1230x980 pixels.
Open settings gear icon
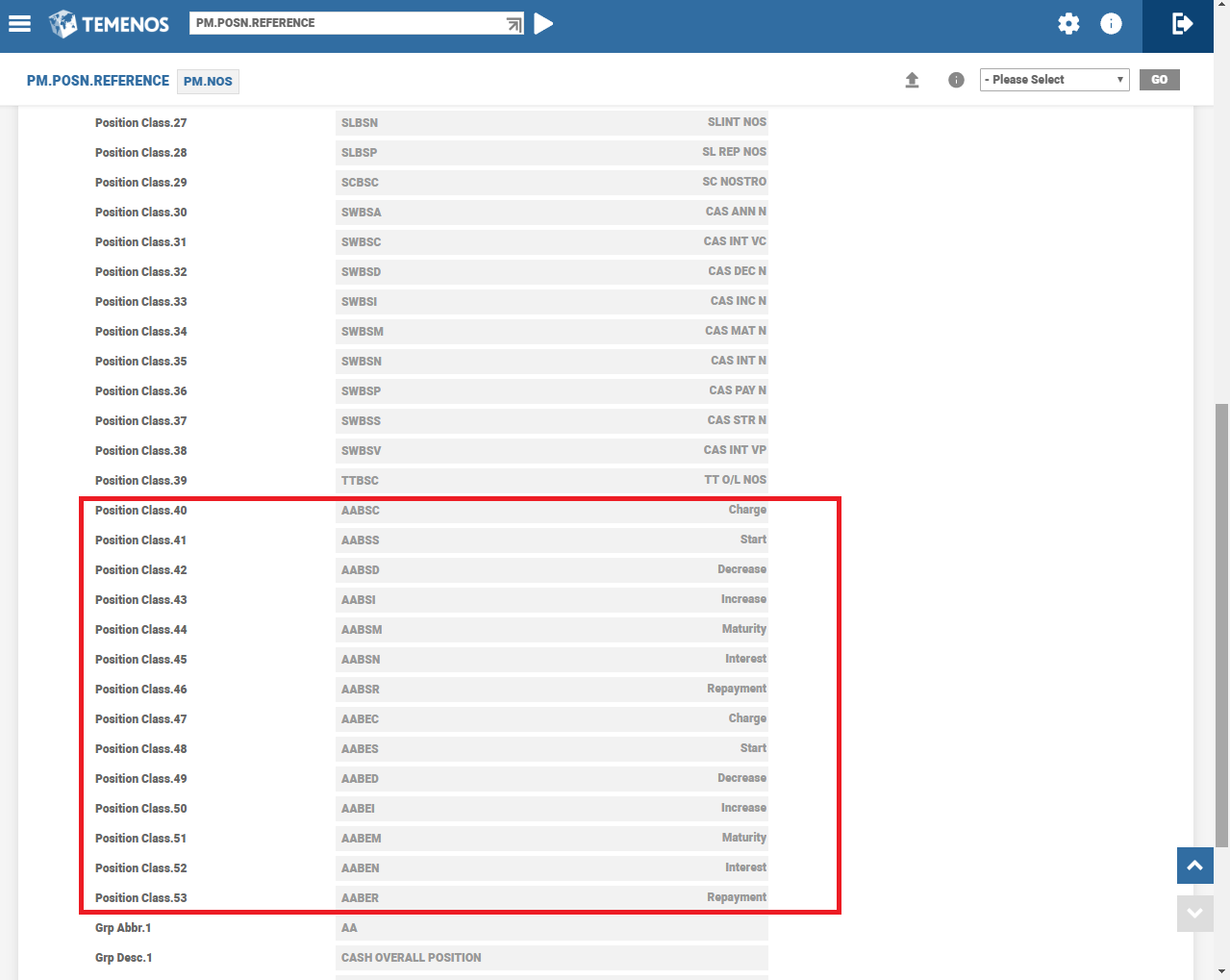[x=1068, y=24]
